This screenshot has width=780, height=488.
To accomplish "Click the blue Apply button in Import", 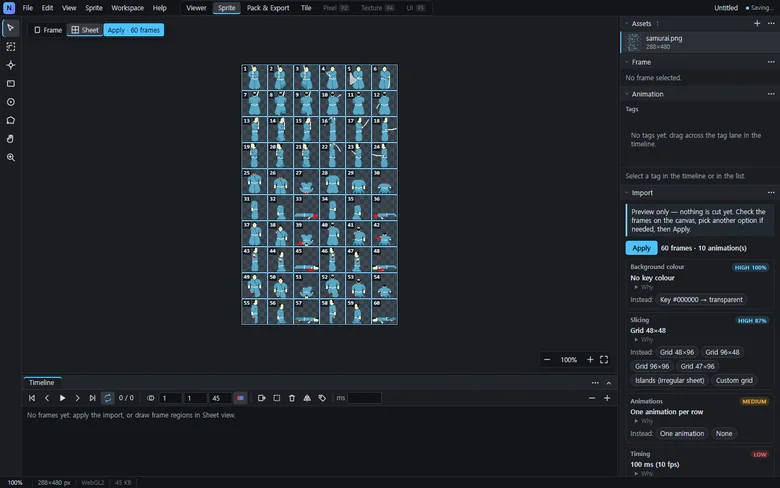I will [641, 248].
